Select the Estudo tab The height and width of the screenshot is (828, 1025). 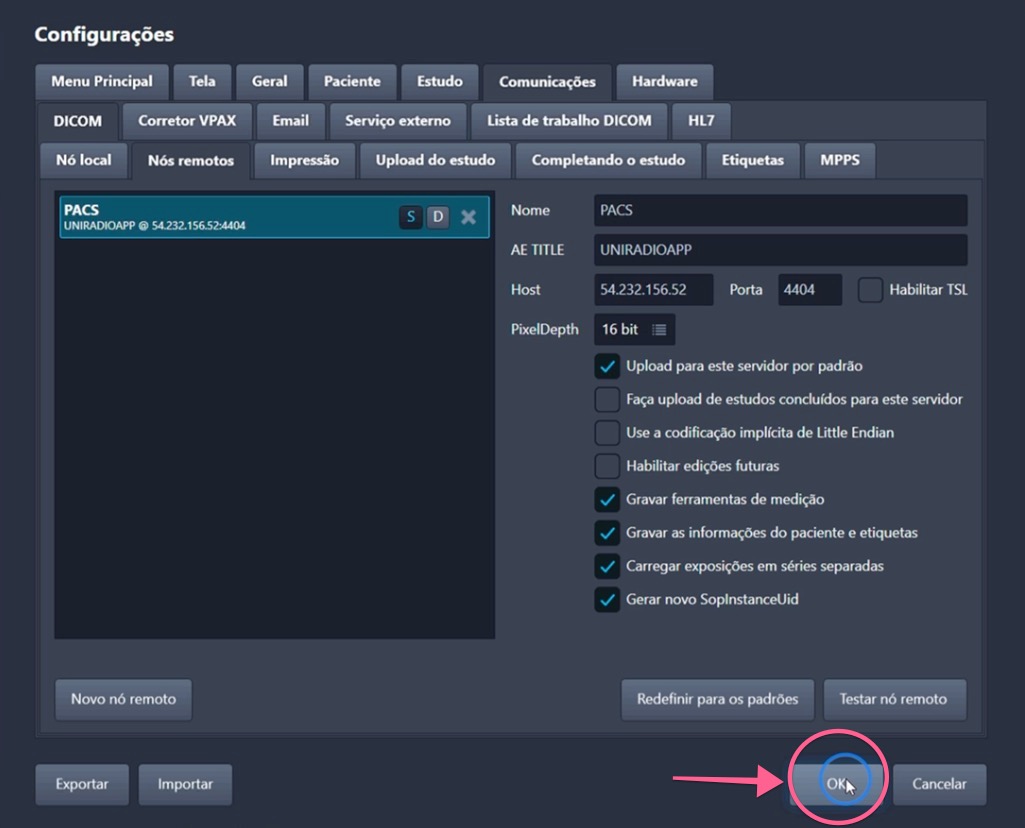(440, 82)
